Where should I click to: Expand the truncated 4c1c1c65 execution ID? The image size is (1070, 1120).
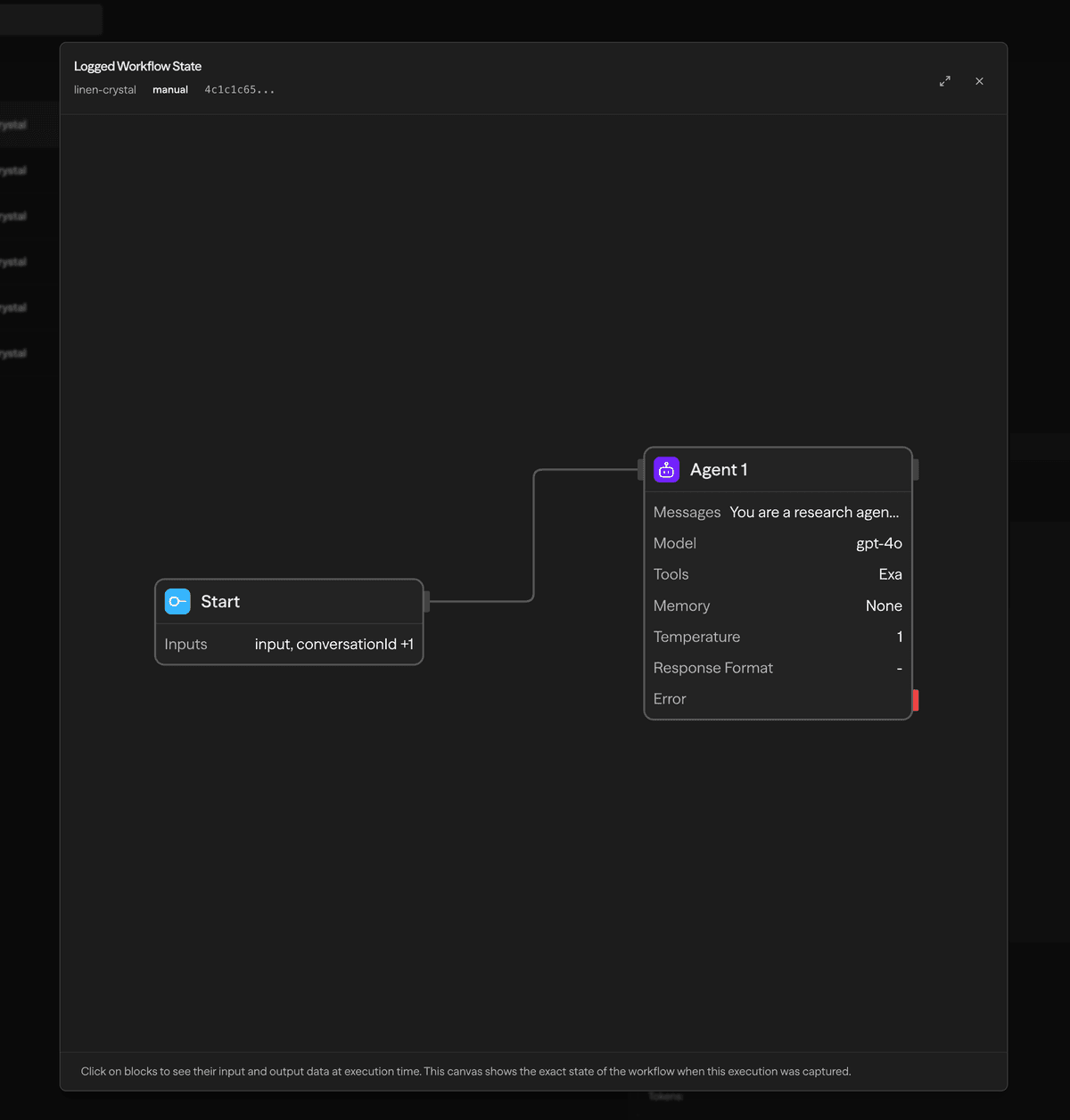click(x=239, y=89)
